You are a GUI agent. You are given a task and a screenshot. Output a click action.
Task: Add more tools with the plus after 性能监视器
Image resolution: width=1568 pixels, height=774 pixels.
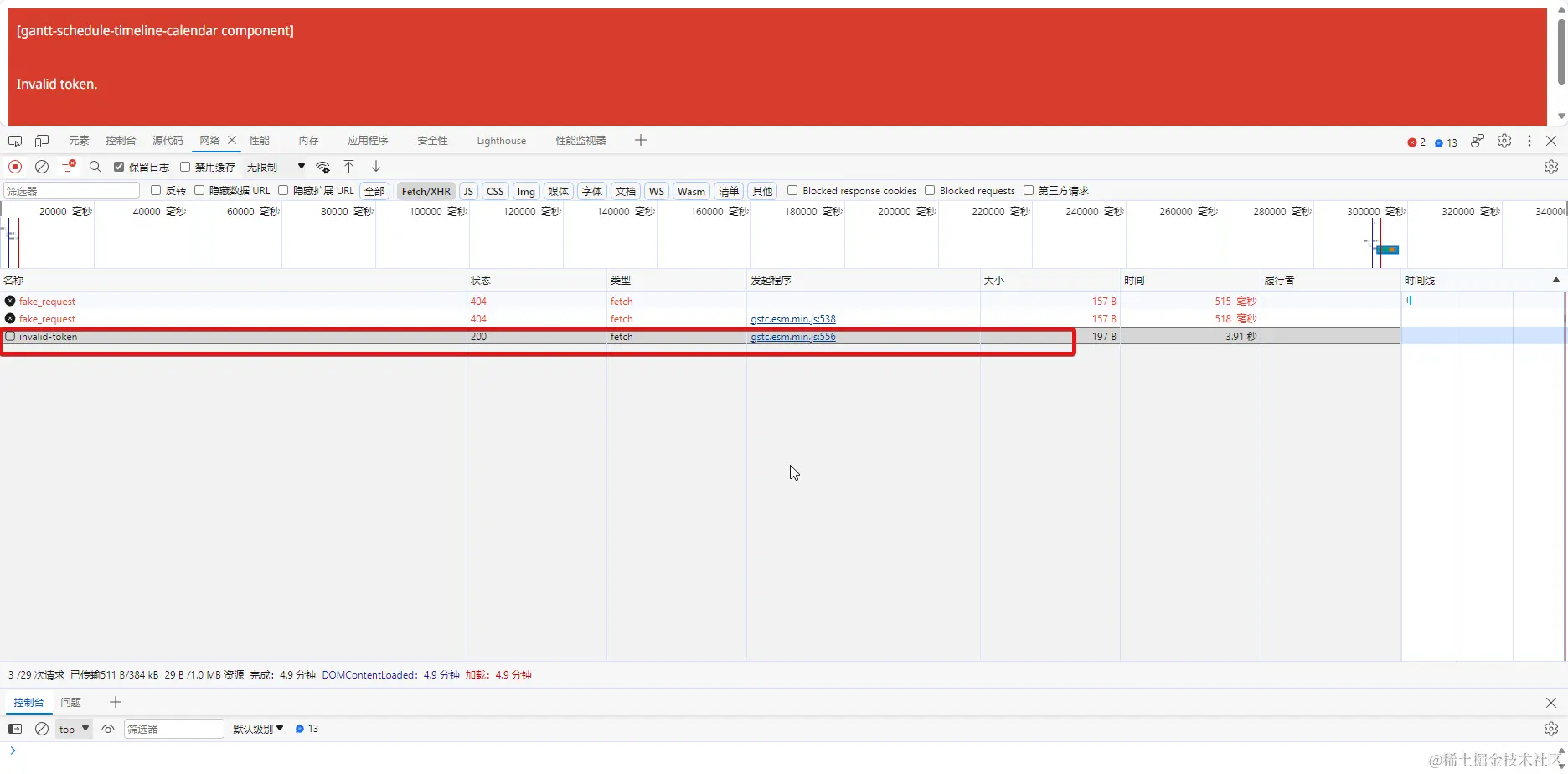(641, 140)
